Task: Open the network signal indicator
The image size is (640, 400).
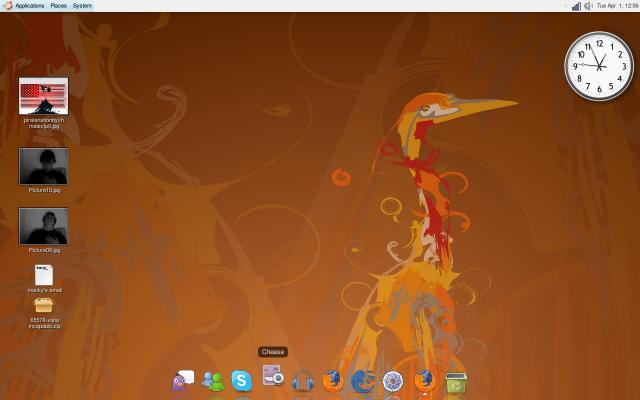Action: (x=576, y=6)
